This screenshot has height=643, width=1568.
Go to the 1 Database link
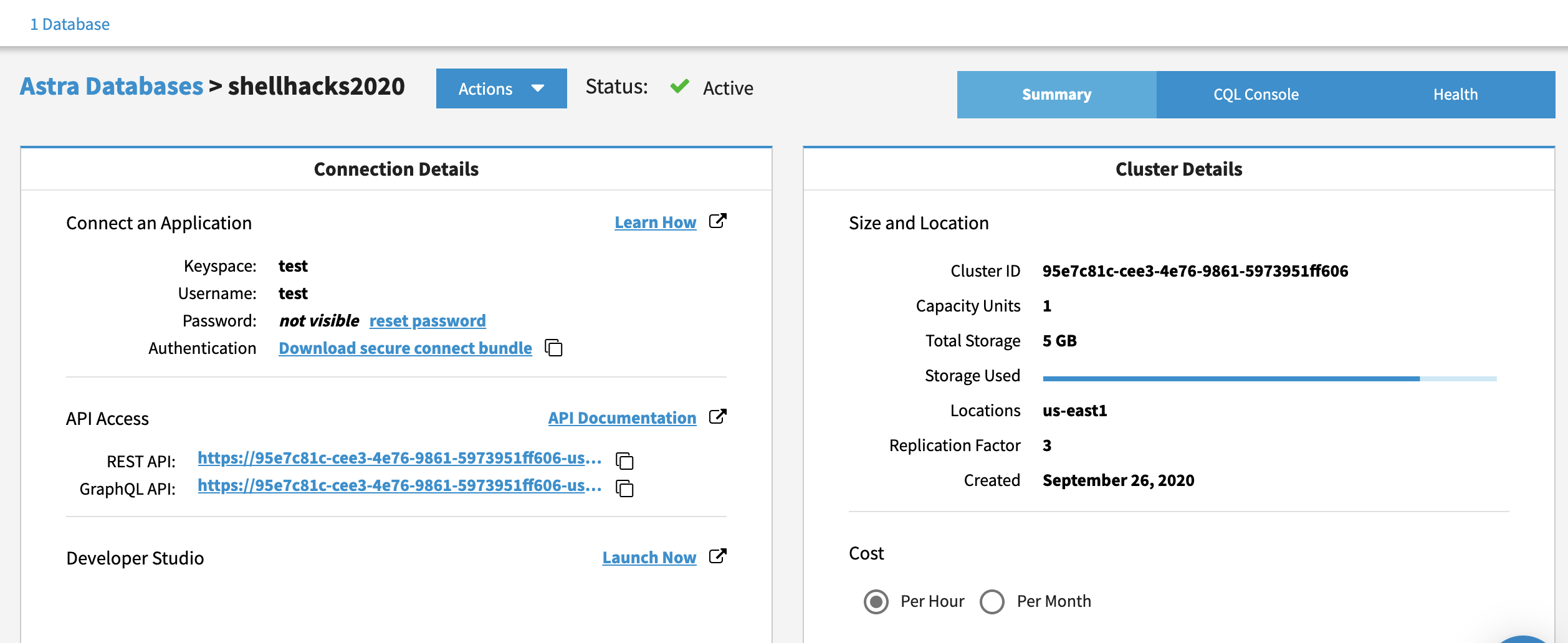[x=70, y=24]
